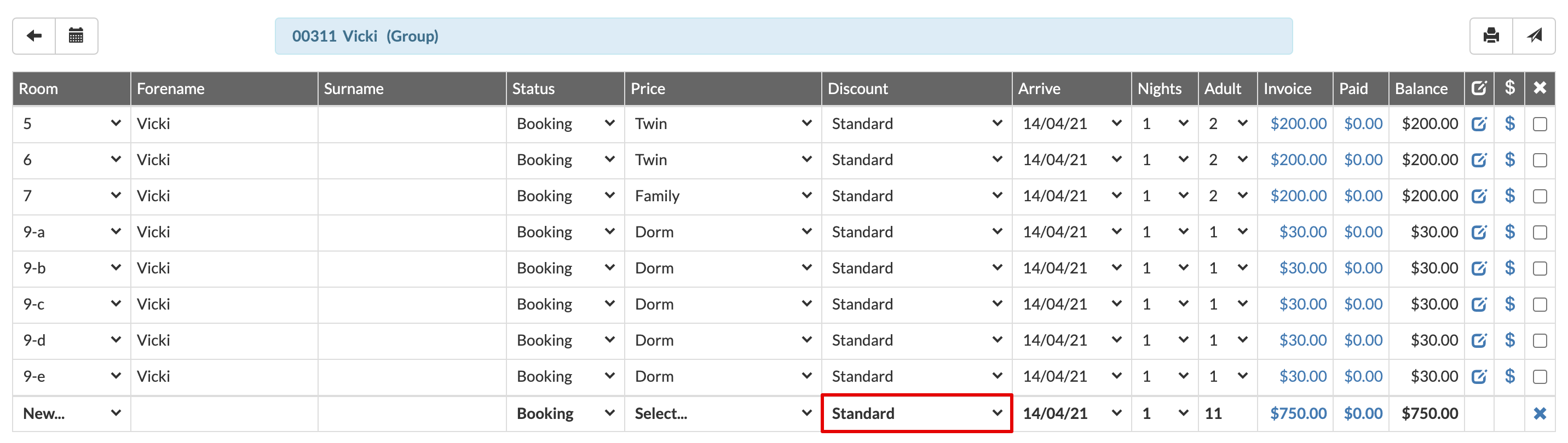
Task: Click the 00311 Vicki (Group) header bar
Action: (x=783, y=36)
